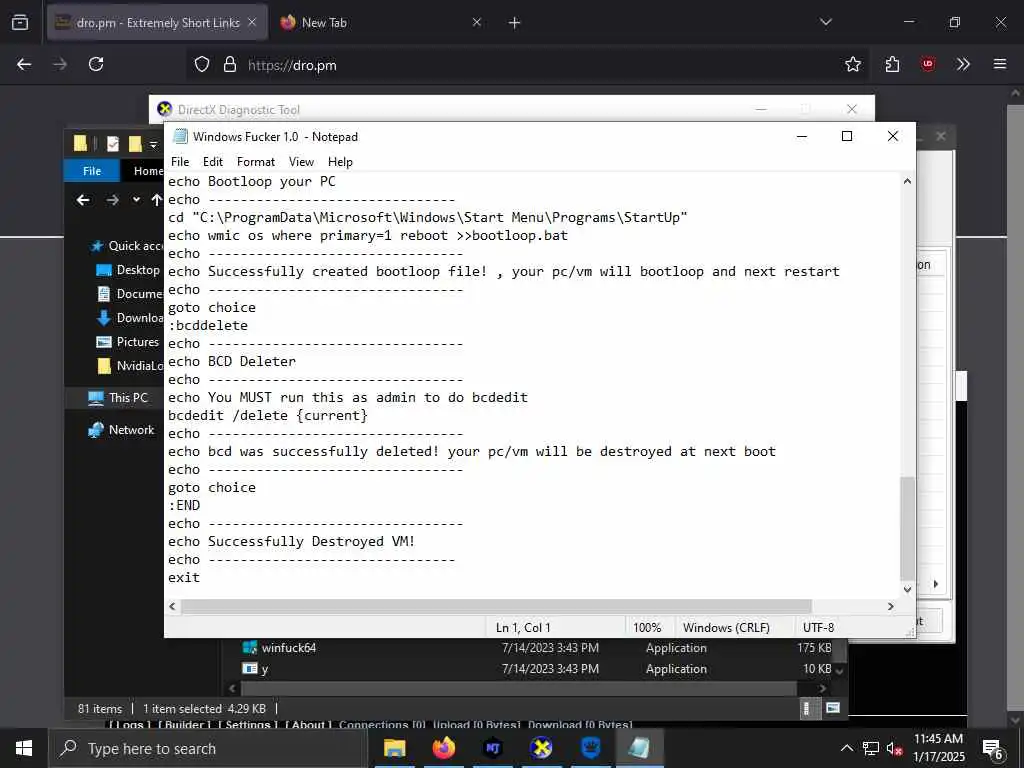Select Quick access in Explorer navigation pane
This screenshot has width=1024, height=768.
(127, 246)
